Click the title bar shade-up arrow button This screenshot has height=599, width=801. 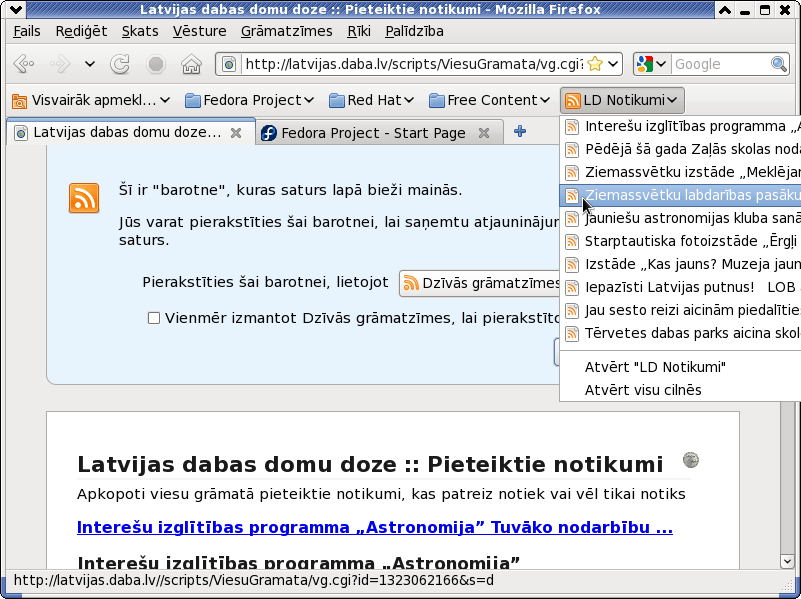click(x=724, y=10)
